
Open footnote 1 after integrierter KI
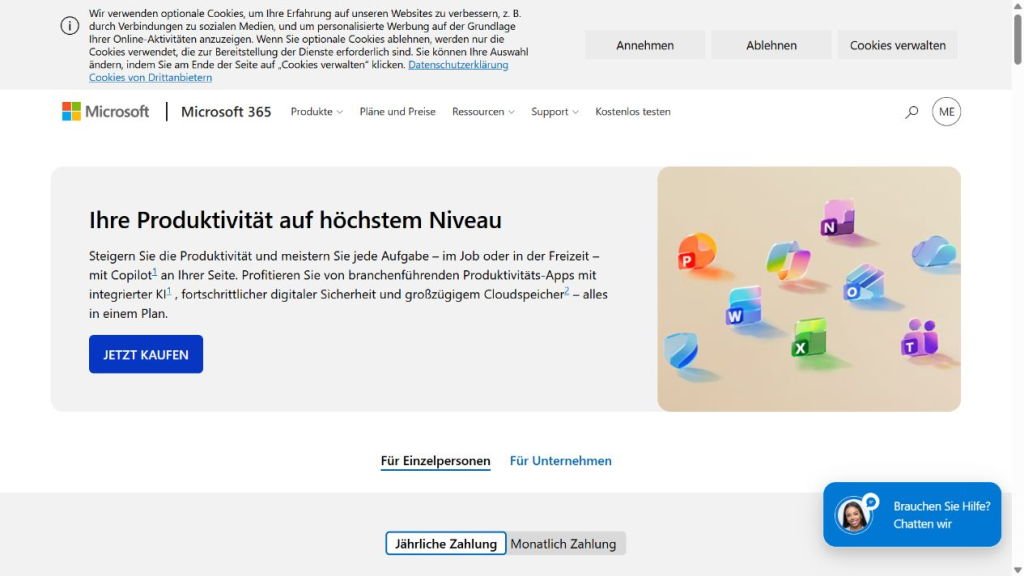169,291
